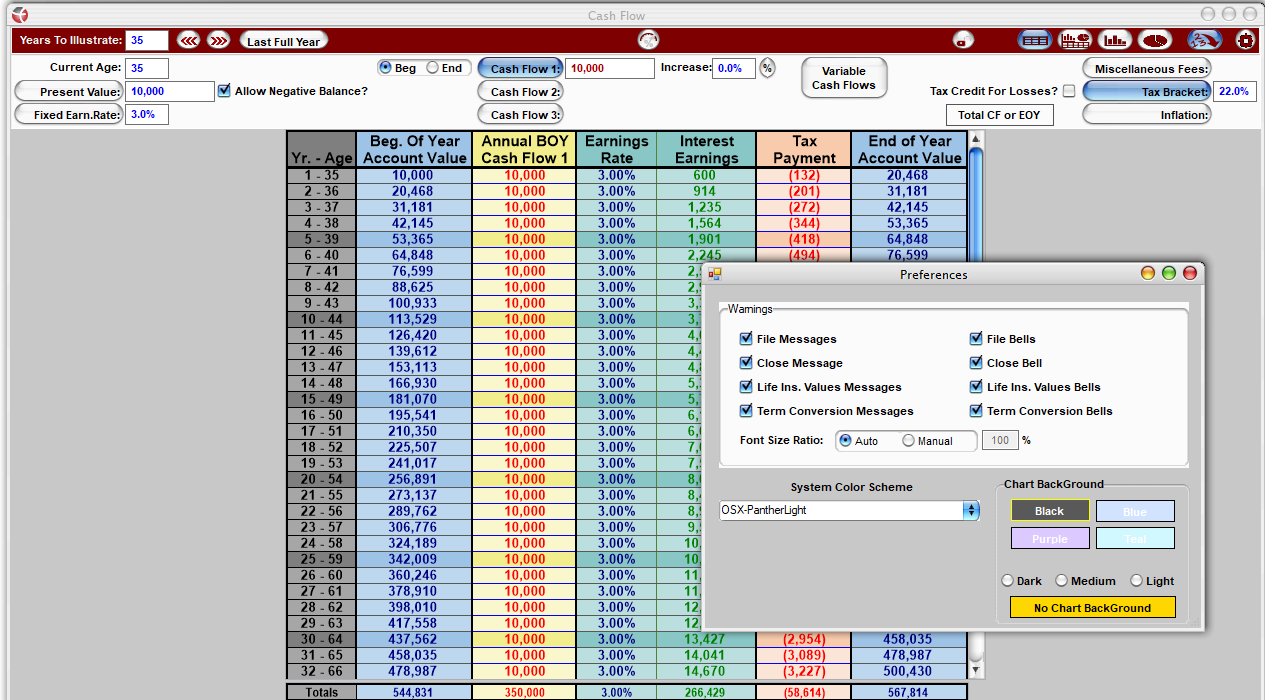Open the settings gear icon

[1245, 40]
